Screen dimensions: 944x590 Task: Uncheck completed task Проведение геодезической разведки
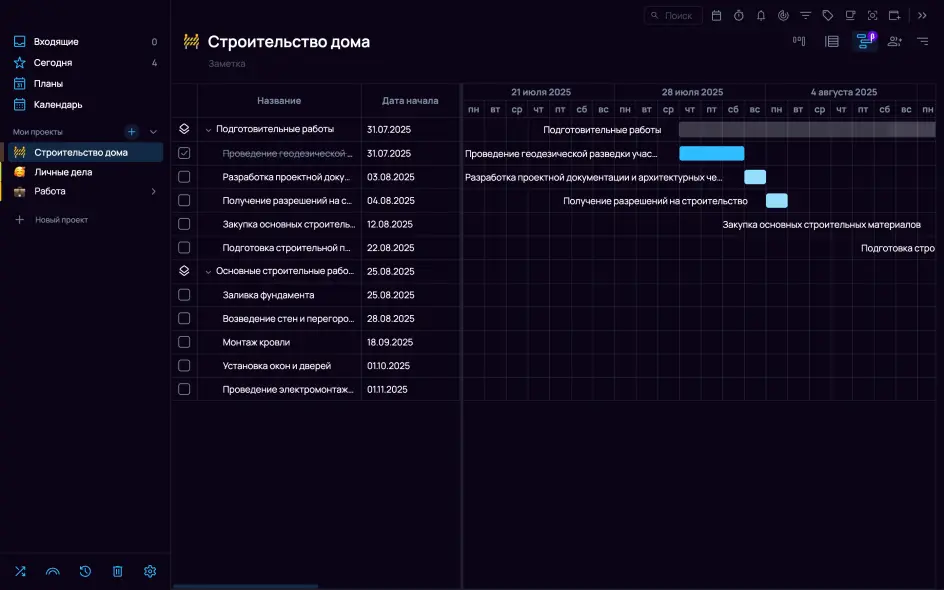183,153
